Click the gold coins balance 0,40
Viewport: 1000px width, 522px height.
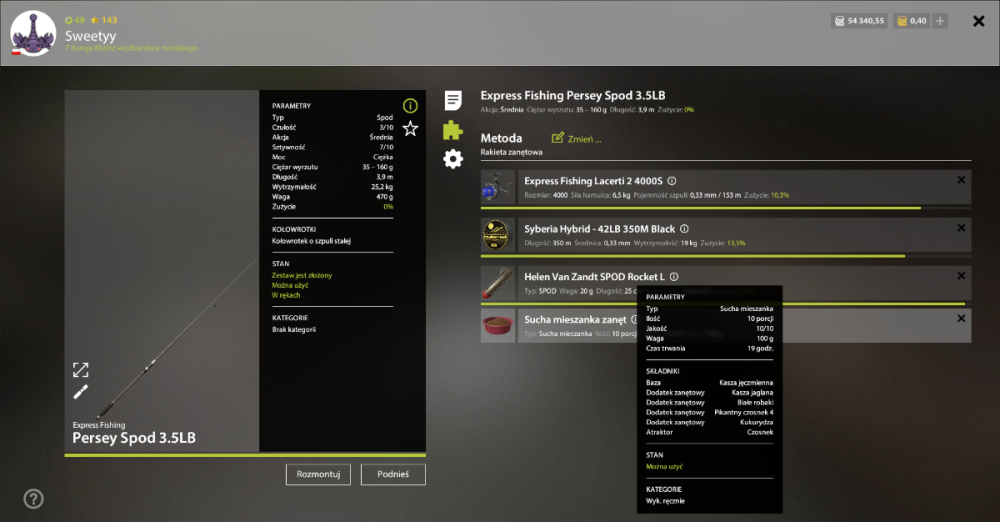(x=911, y=21)
